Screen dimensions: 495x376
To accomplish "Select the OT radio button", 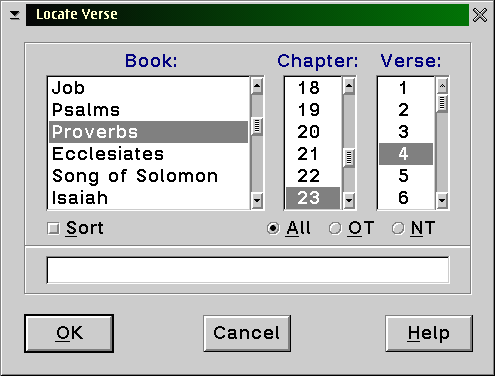I will pos(335,229).
